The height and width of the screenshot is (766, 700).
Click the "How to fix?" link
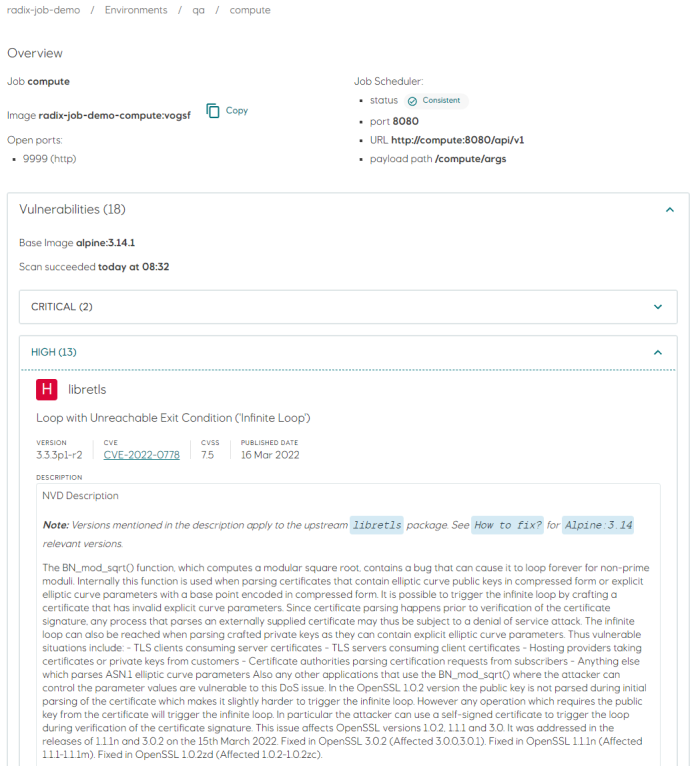pos(507,525)
